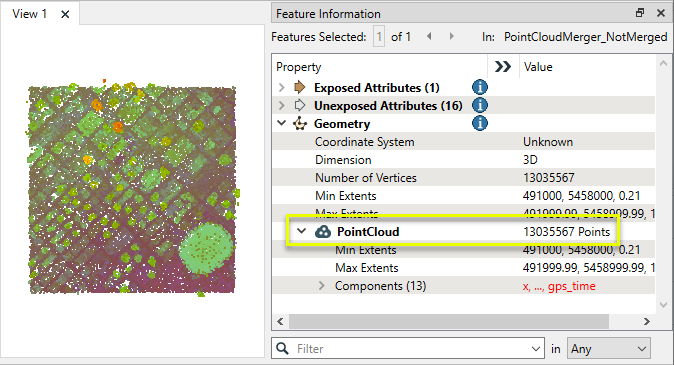Collapse the PointCloud node
This screenshot has height=365, width=674.
coord(302,231)
